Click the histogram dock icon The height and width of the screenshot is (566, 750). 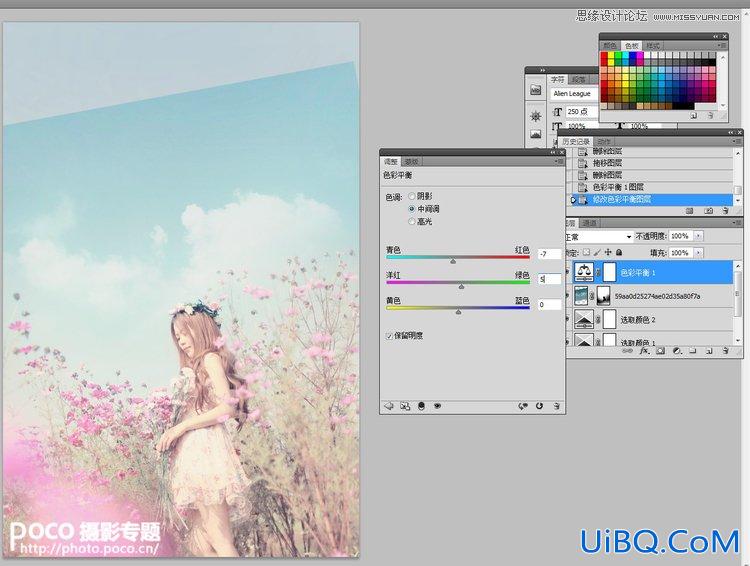click(x=536, y=134)
